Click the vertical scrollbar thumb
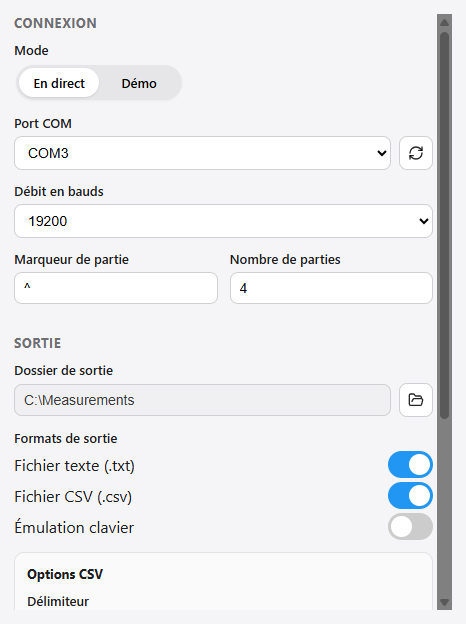Image resolution: width=466 pixels, height=624 pixels. pos(445,225)
